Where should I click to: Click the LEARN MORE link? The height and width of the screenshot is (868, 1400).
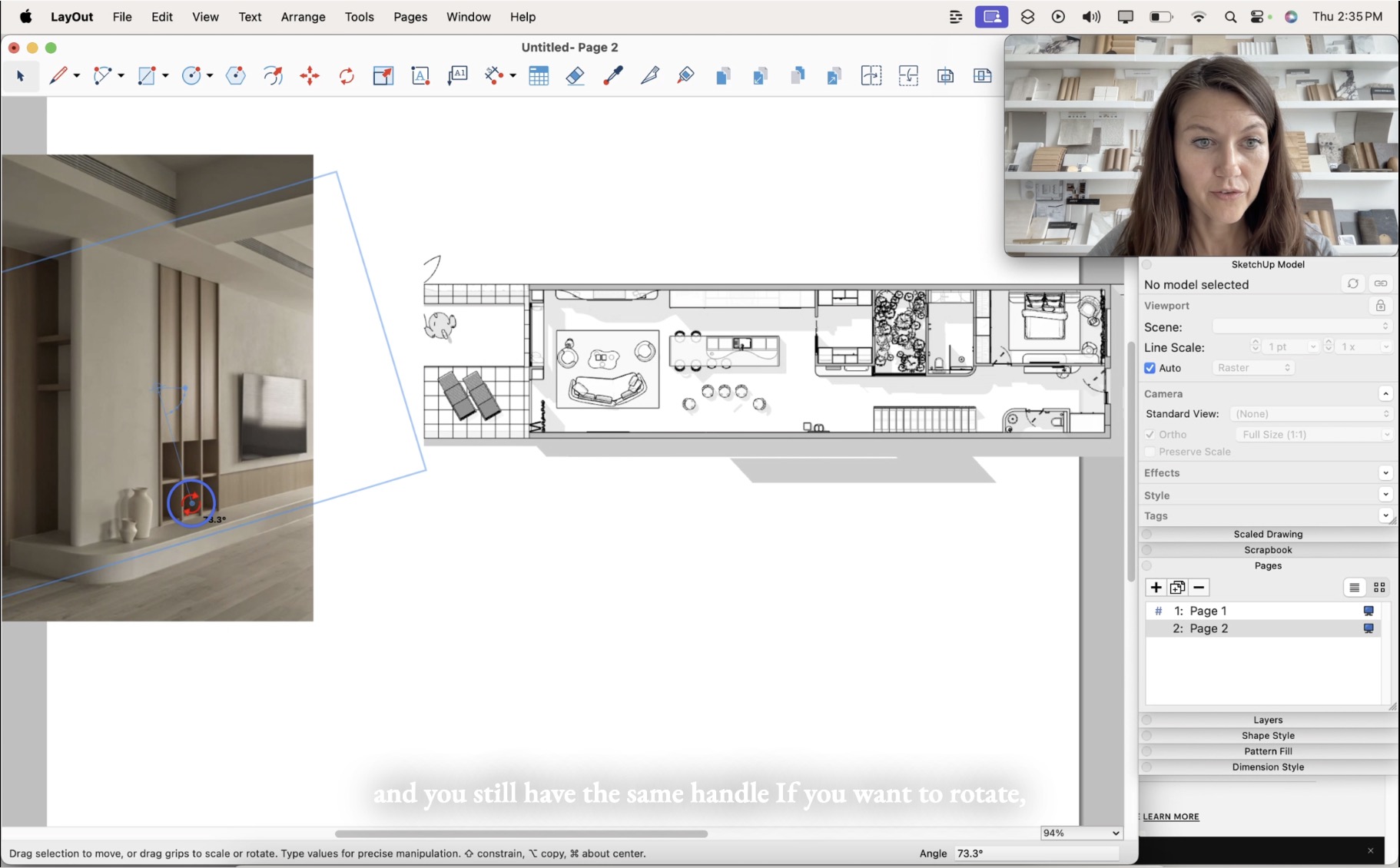pos(1169,817)
